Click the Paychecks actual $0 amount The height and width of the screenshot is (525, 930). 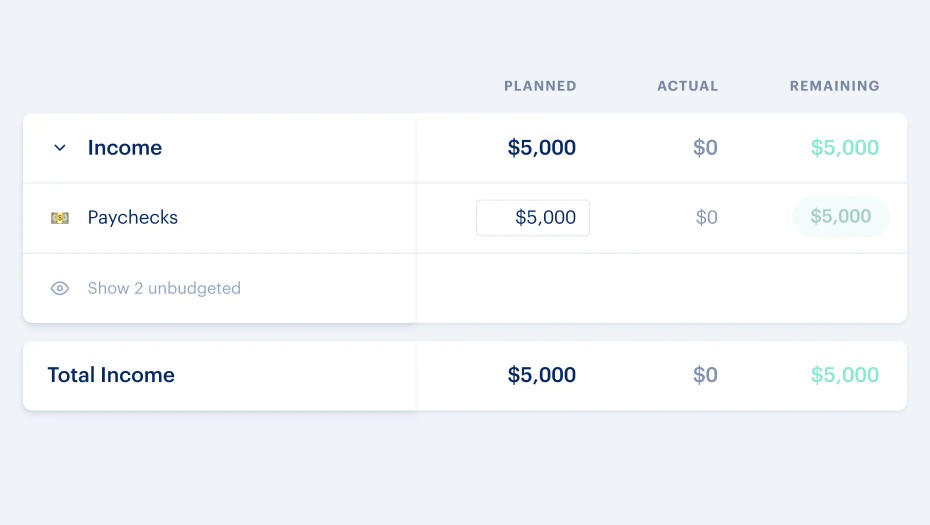click(706, 218)
